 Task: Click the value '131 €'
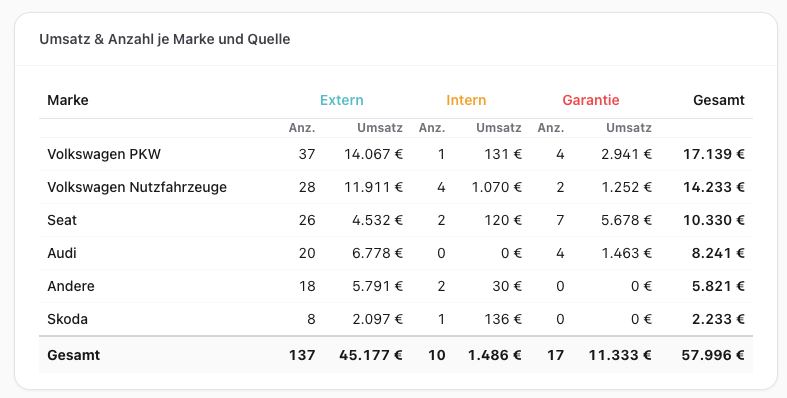pos(503,154)
